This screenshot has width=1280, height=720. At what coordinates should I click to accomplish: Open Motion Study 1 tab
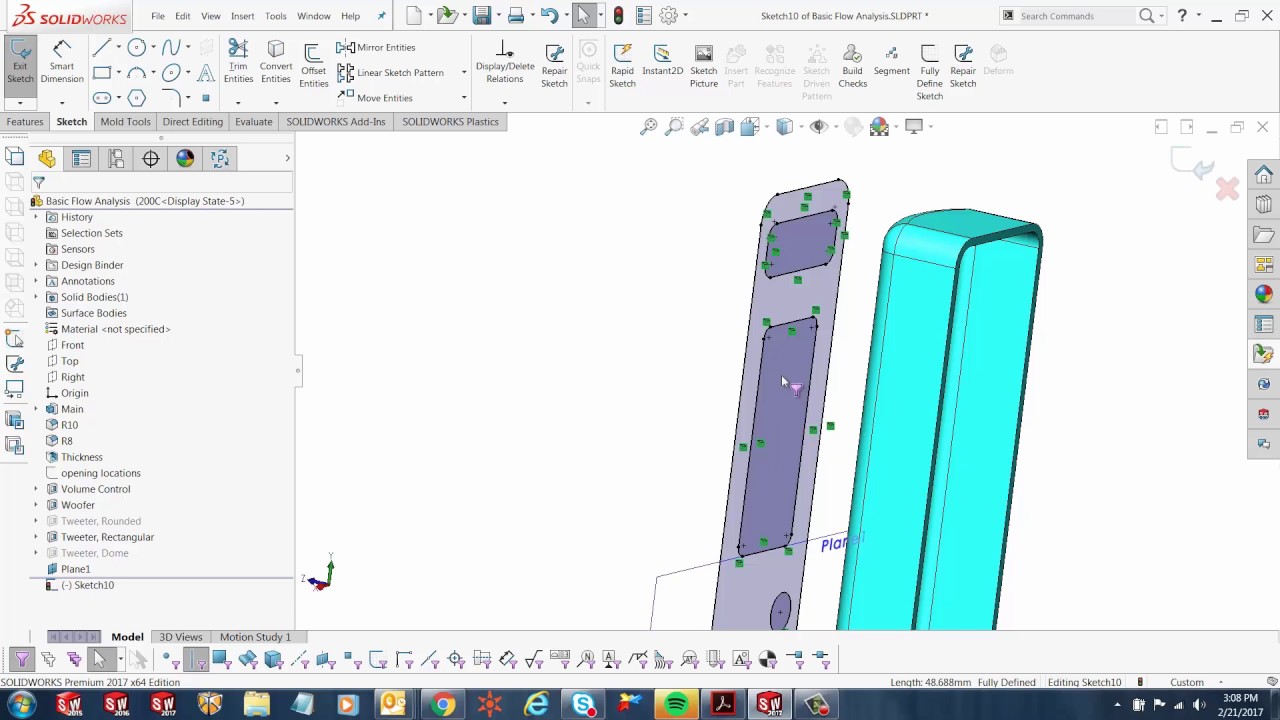point(255,637)
